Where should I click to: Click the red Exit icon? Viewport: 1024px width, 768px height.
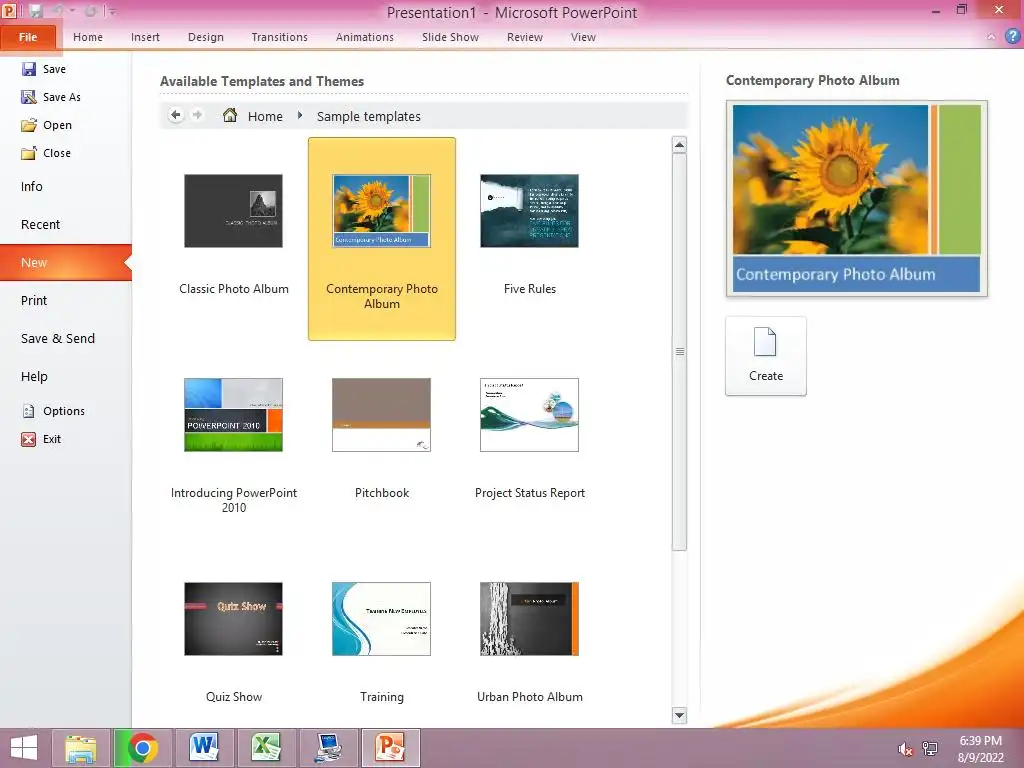(29, 440)
